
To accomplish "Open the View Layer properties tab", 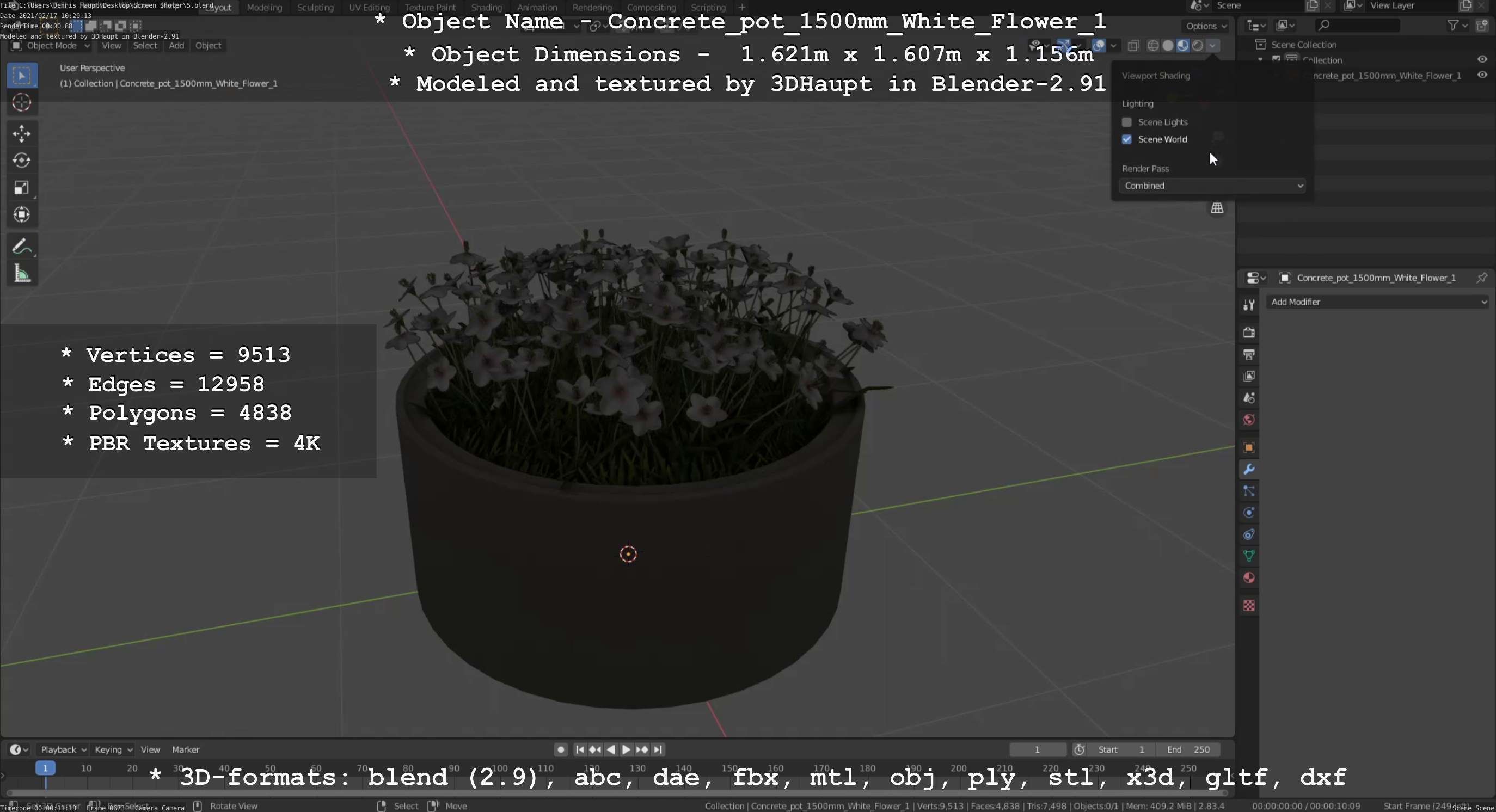I will (1249, 376).
